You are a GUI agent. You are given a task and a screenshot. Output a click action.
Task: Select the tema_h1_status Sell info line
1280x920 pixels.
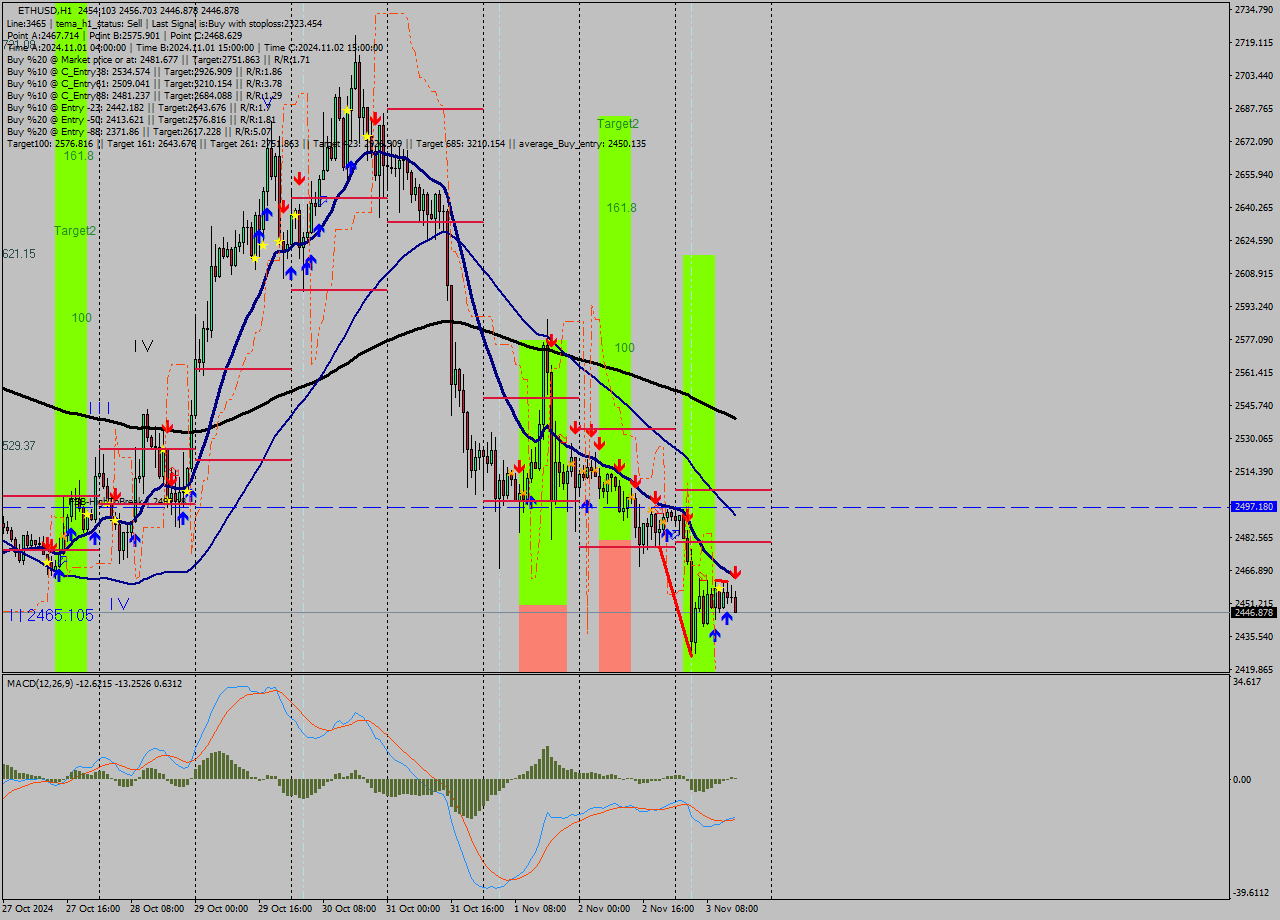coord(164,23)
